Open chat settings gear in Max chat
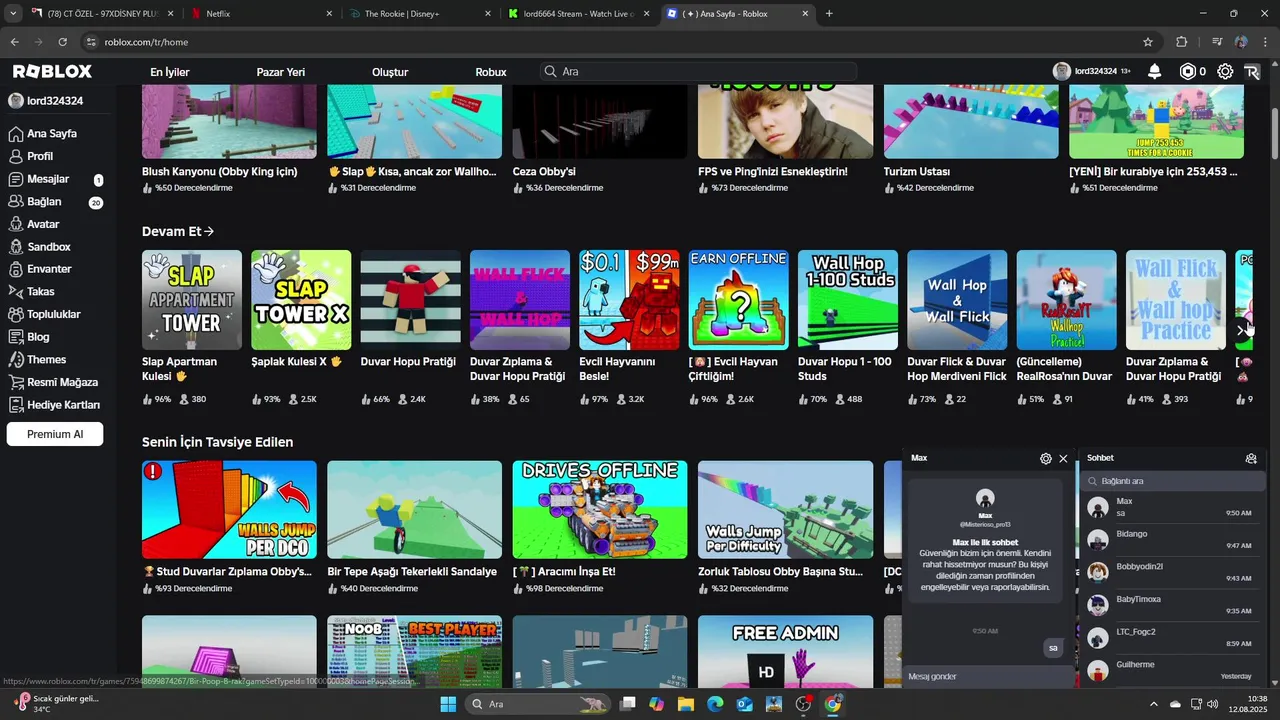This screenshot has height=720, width=1280. [1046, 459]
